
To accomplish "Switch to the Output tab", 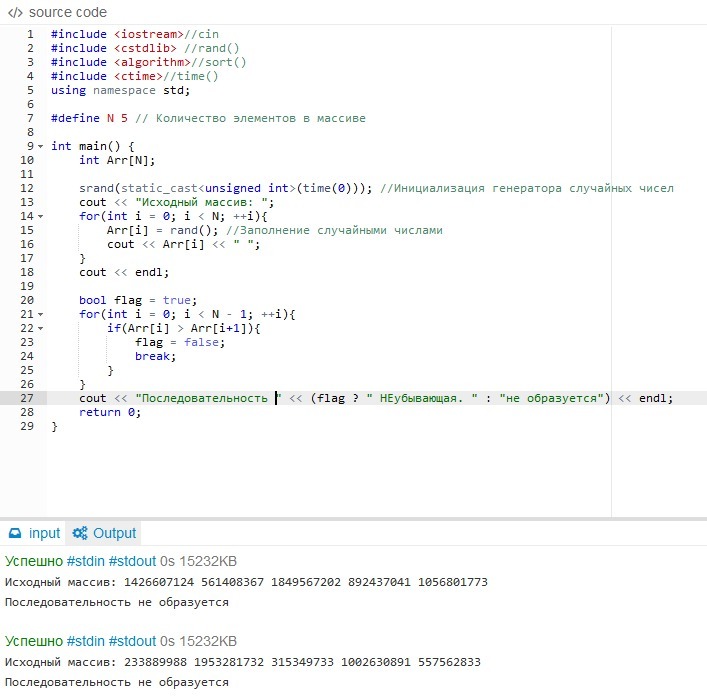I will (x=104, y=533).
